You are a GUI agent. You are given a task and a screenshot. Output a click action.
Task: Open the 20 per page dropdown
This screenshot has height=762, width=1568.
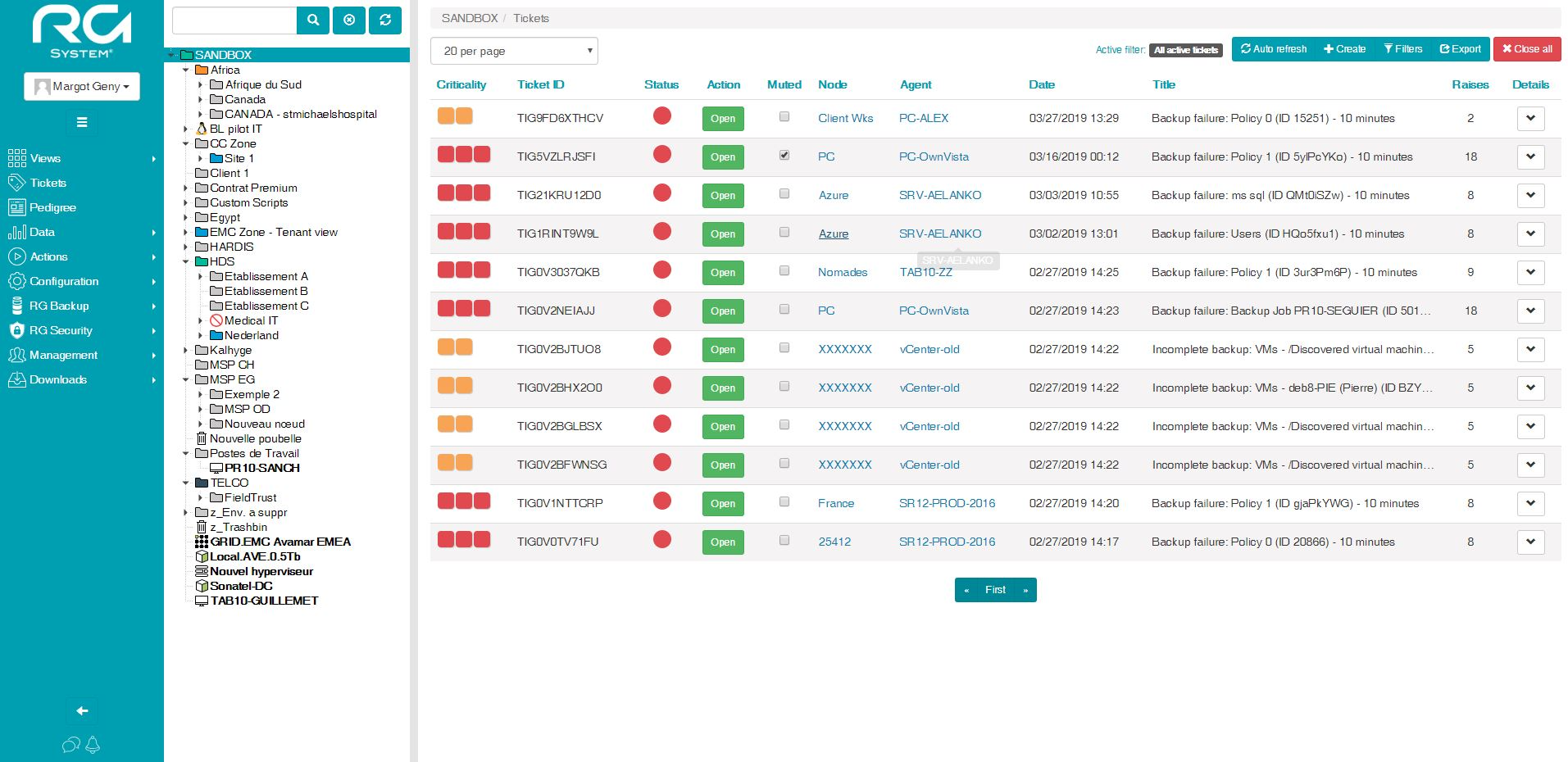[514, 51]
